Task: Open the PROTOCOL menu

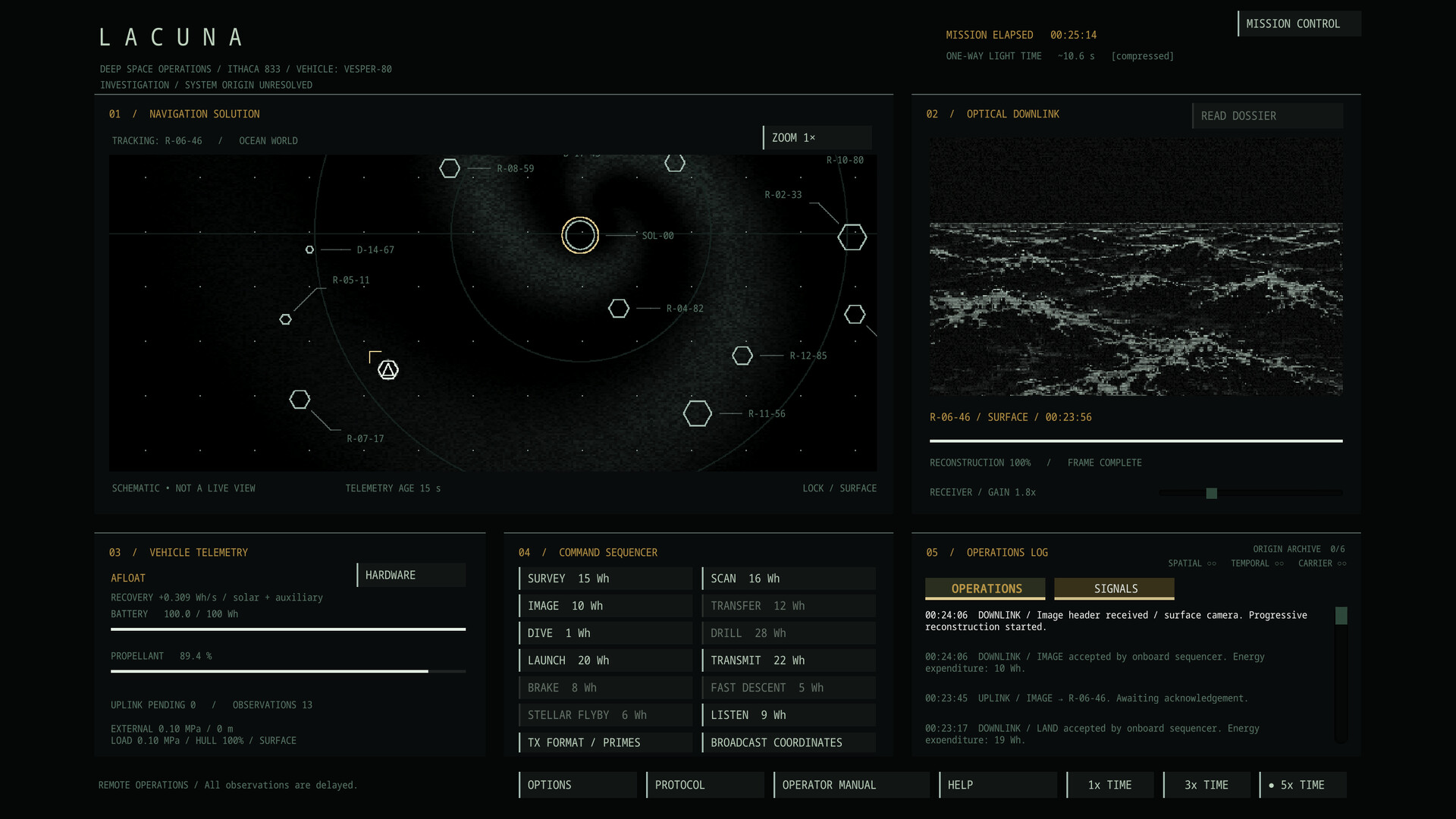Action: pyautogui.click(x=706, y=785)
